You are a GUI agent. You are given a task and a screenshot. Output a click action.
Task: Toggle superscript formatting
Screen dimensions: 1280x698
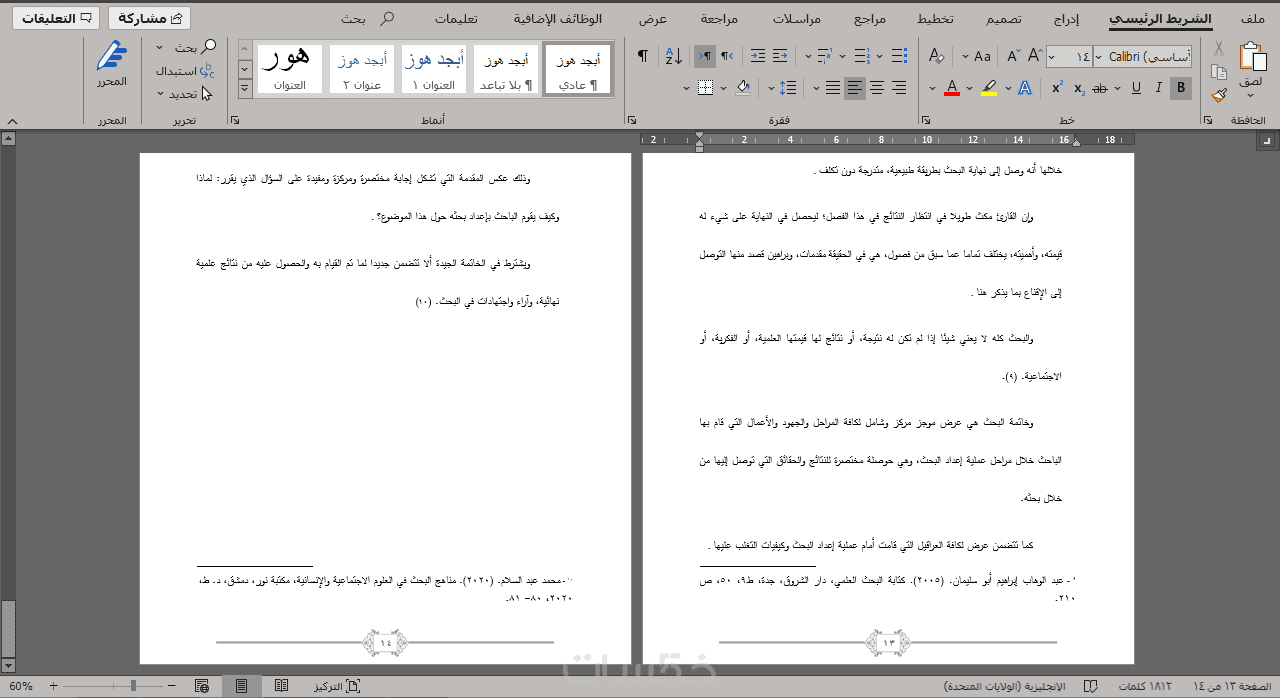tap(1057, 88)
